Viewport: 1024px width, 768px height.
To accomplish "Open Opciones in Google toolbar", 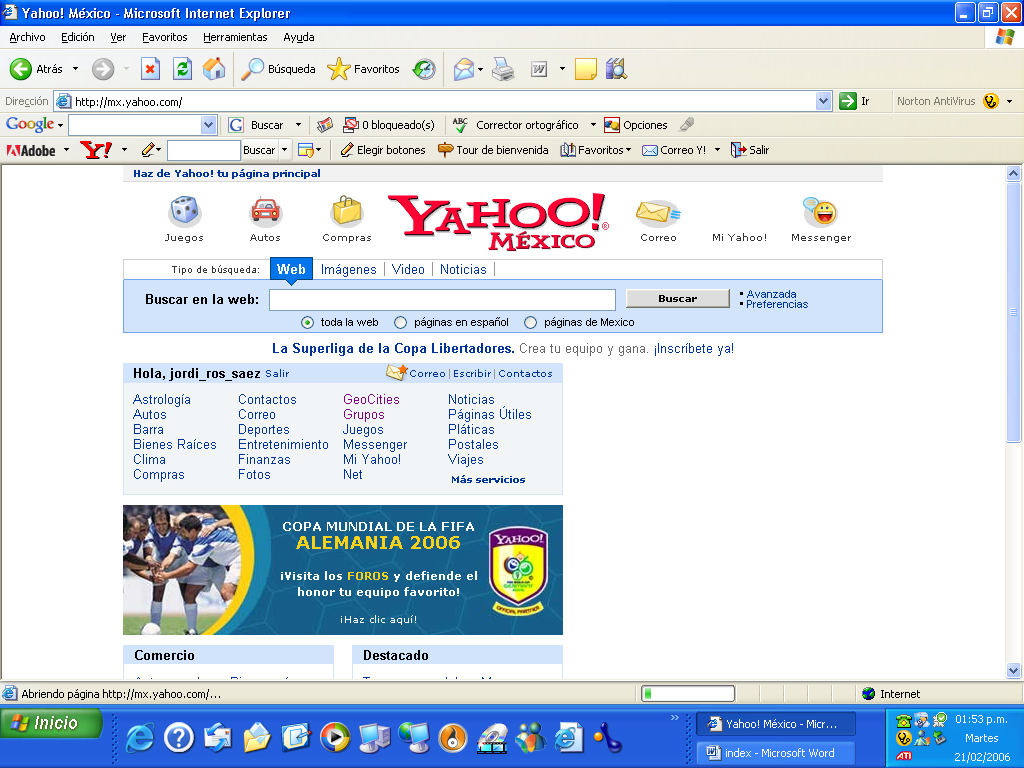I will [635, 125].
